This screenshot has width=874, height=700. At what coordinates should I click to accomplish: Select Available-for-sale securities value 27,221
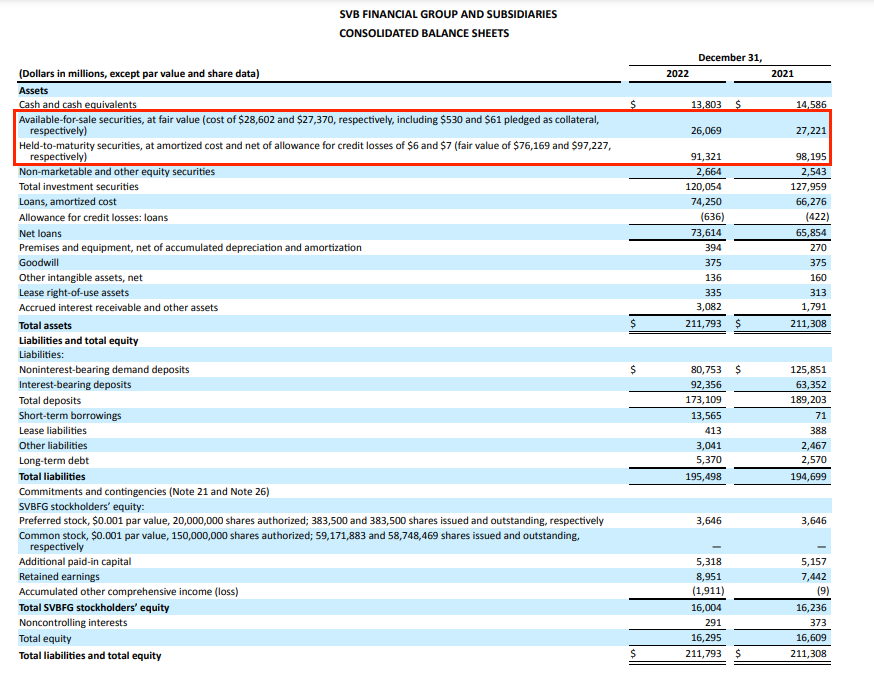[x=811, y=130]
